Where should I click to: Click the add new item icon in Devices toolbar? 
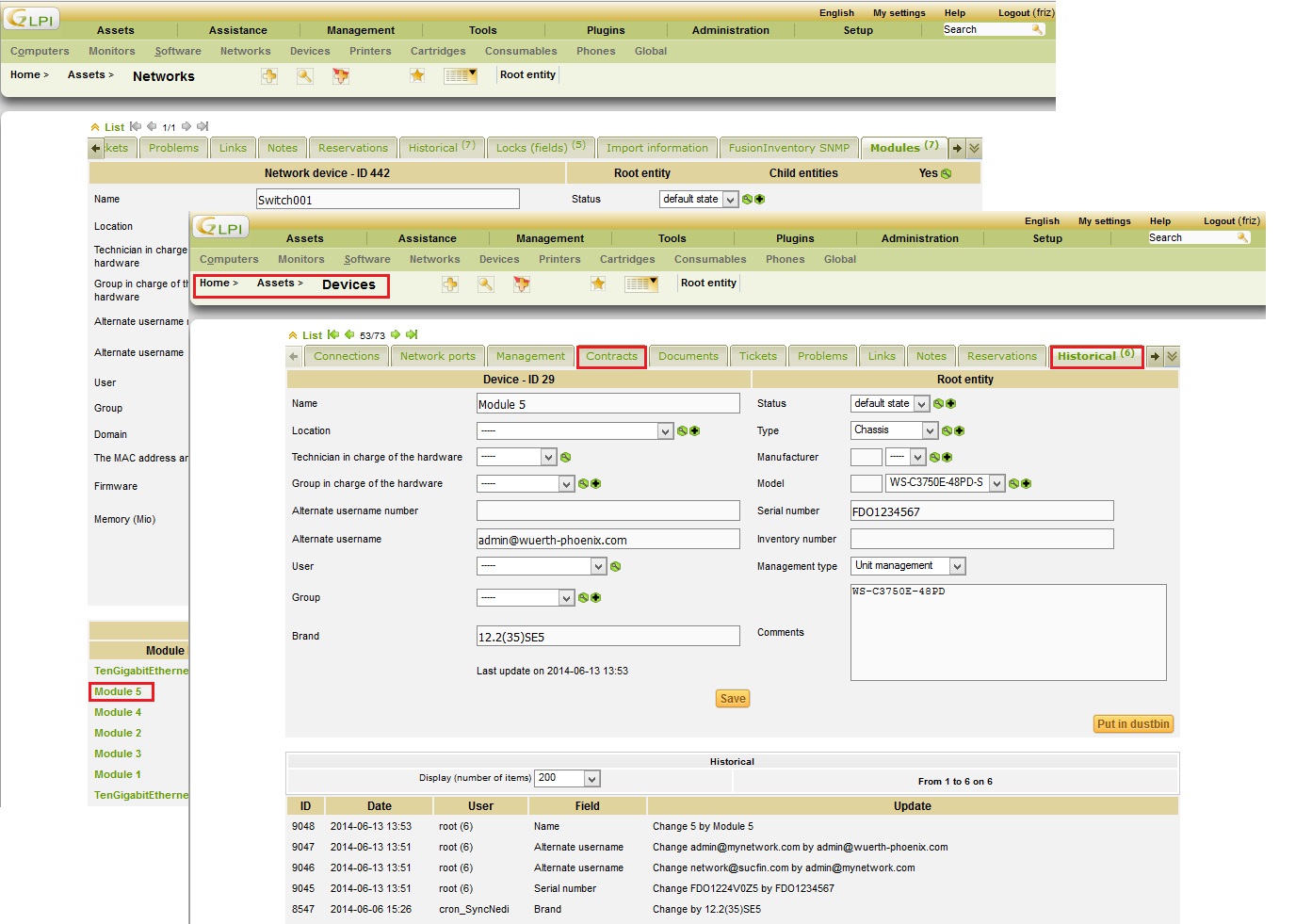point(450,284)
